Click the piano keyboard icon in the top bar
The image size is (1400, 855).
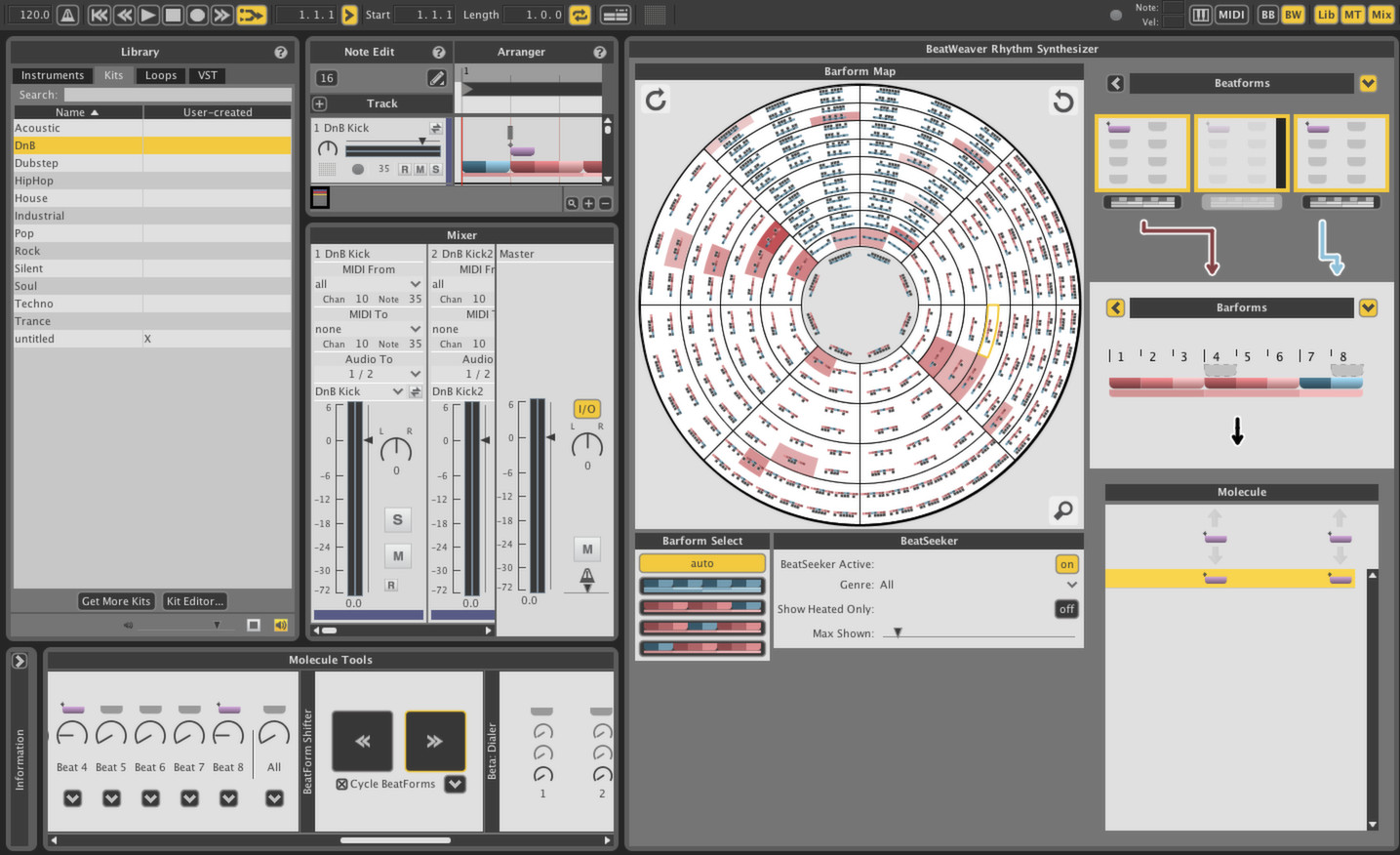coord(1200,15)
